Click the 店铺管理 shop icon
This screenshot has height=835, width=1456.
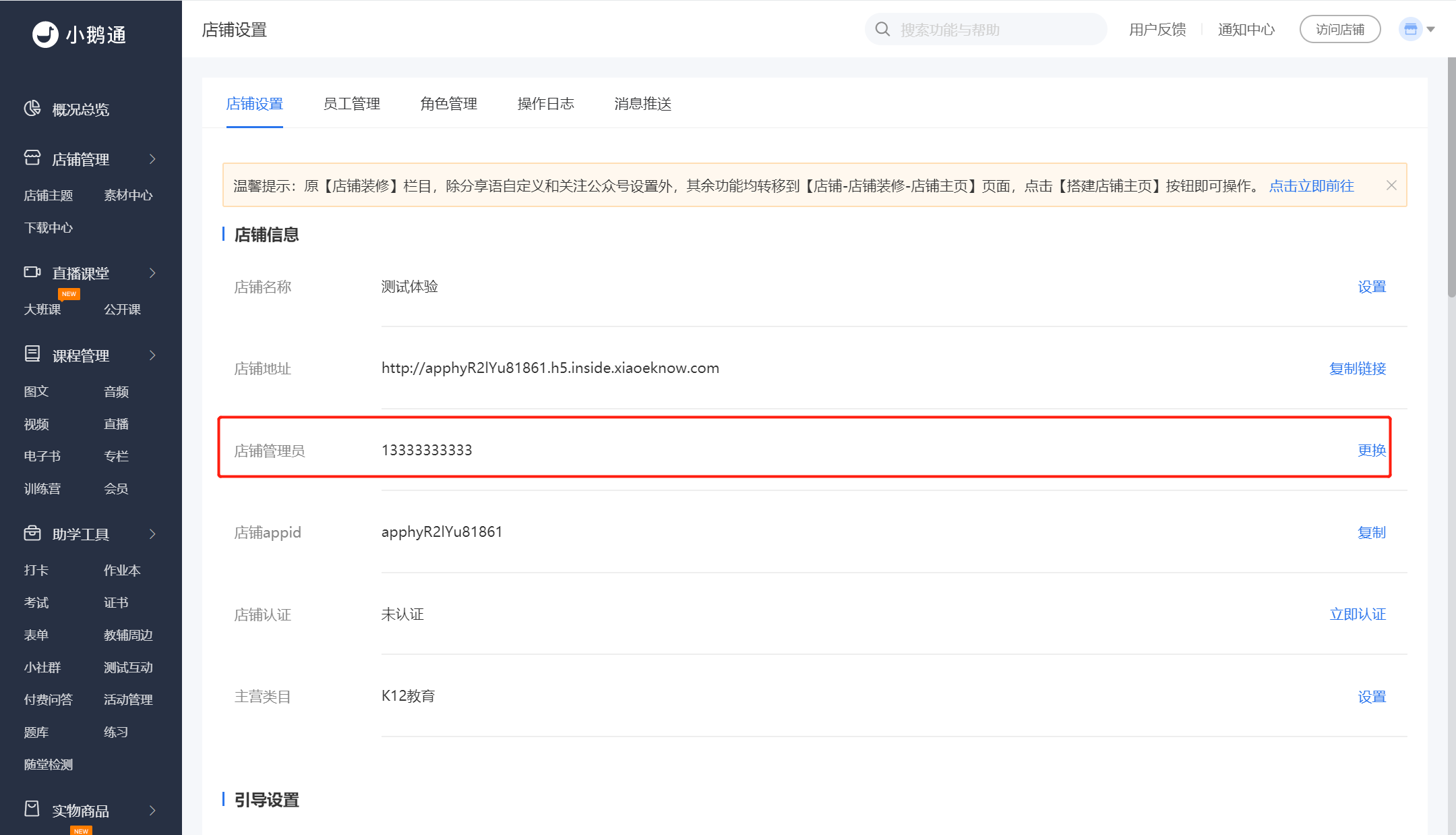click(x=32, y=158)
